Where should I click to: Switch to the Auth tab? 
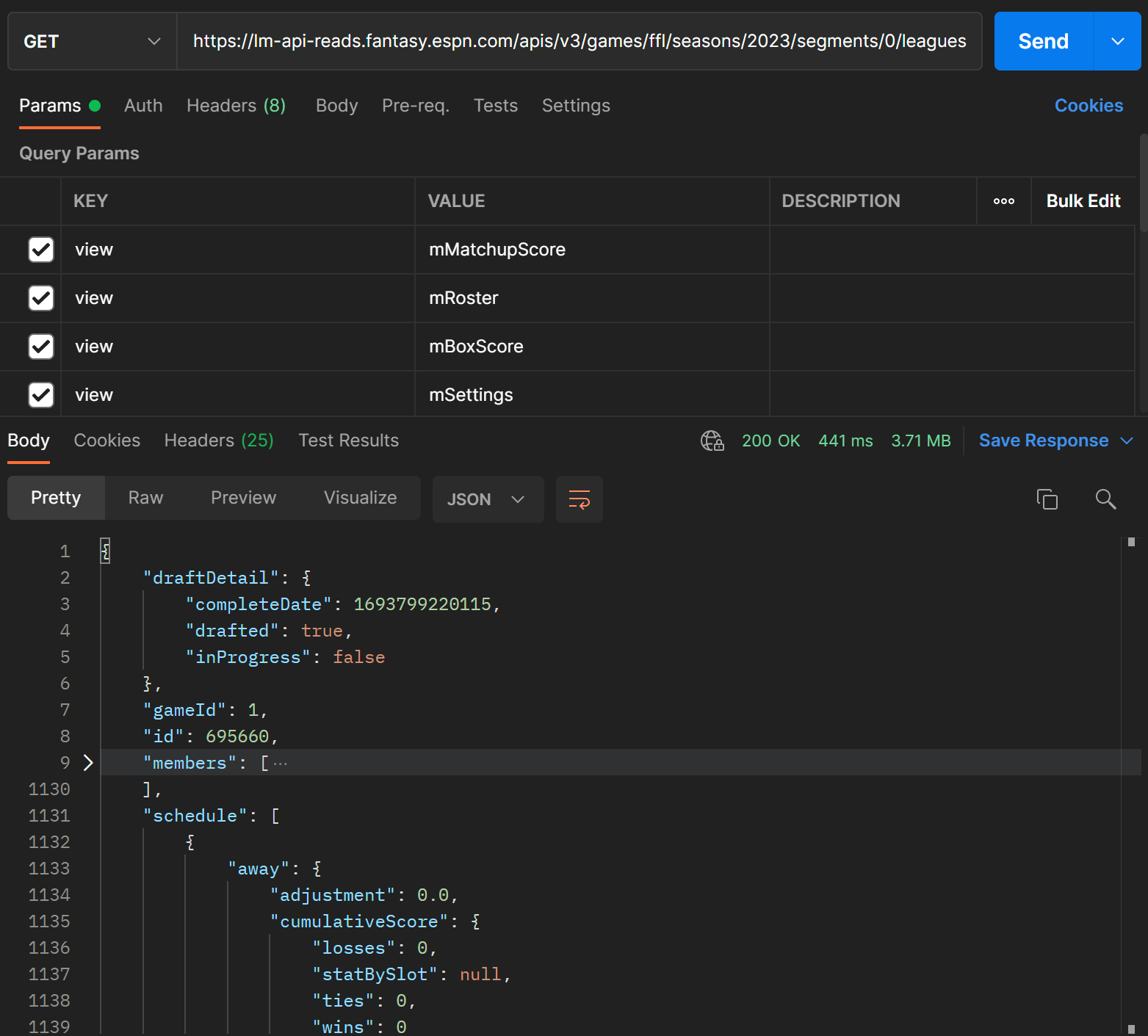[143, 106]
